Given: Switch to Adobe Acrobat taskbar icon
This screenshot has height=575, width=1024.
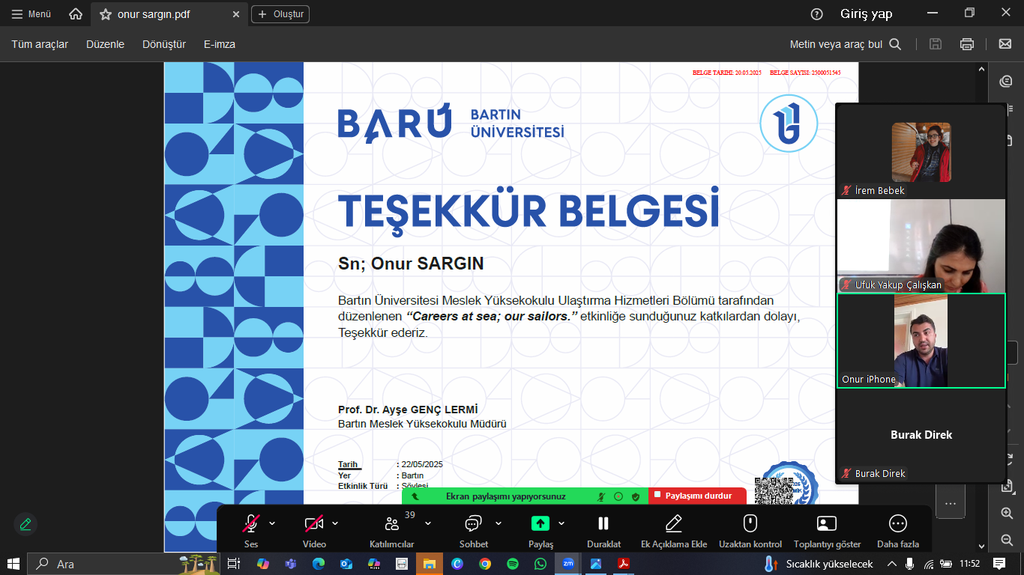Looking at the screenshot, I should pyautogui.click(x=624, y=563).
